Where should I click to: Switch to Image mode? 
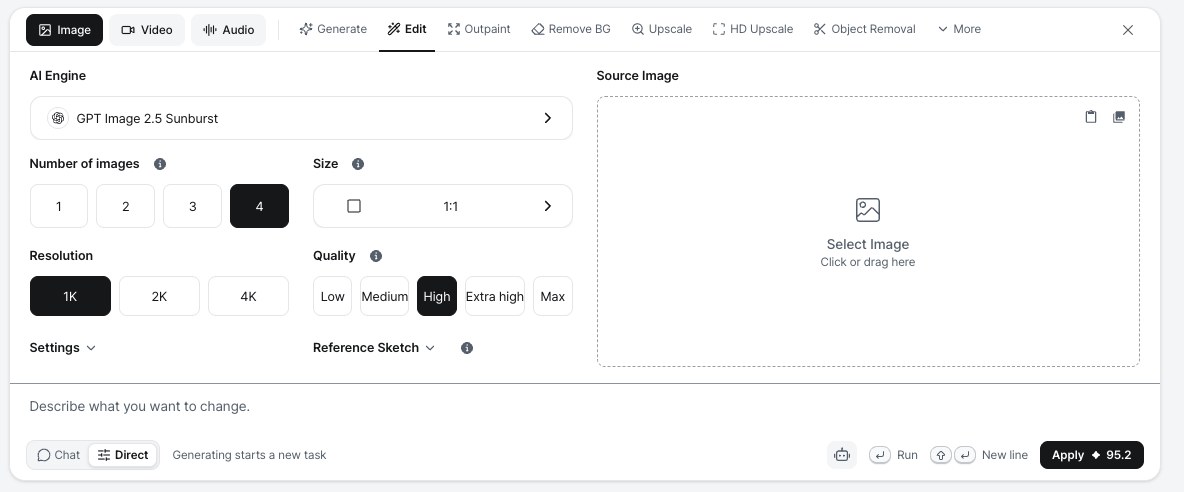coord(64,30)
